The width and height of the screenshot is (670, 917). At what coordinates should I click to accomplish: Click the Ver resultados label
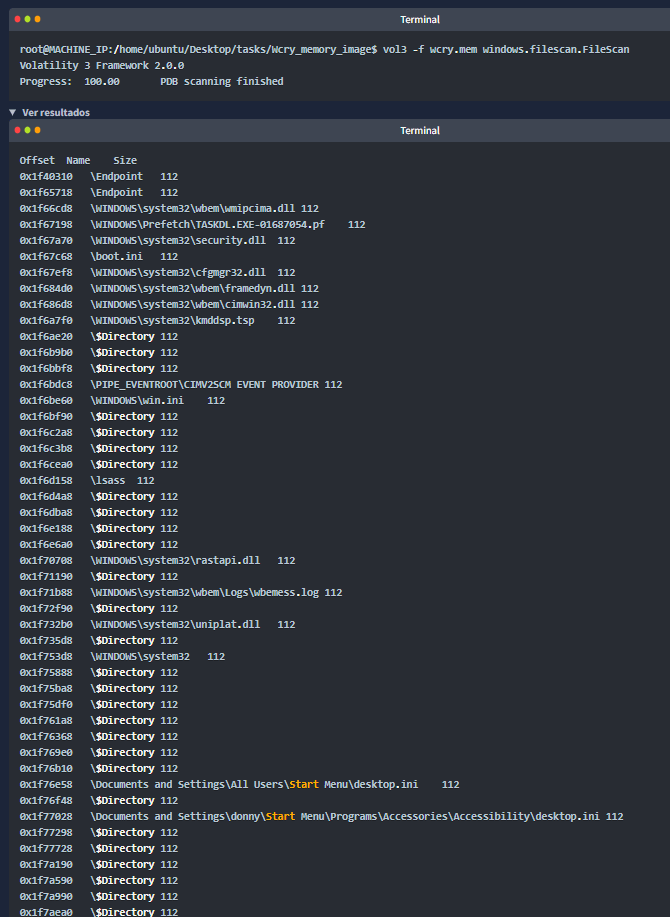56,112
